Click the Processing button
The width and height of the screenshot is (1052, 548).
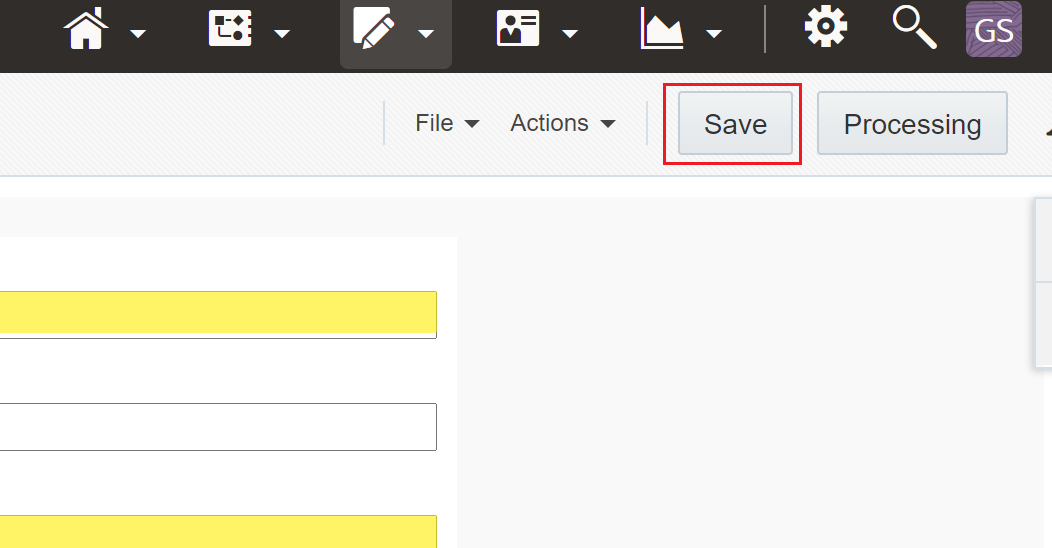pos(912,123)
